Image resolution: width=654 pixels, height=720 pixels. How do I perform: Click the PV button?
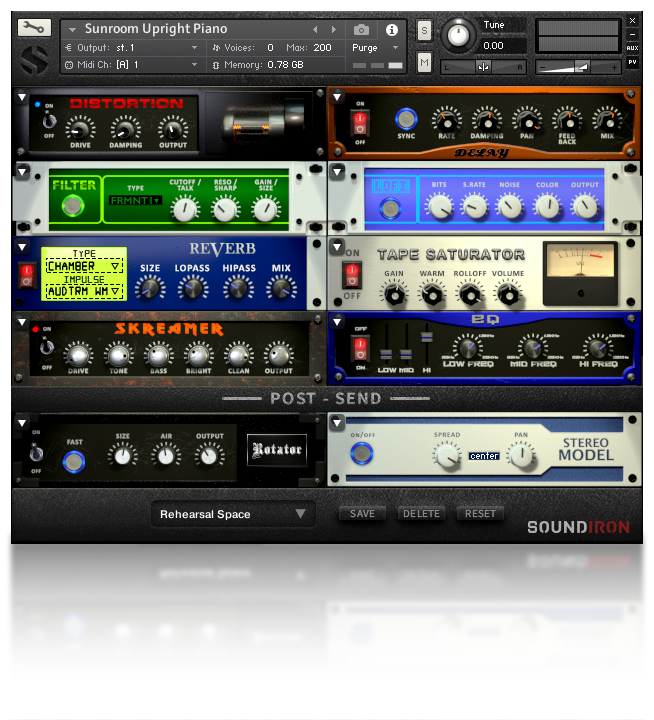632,62
